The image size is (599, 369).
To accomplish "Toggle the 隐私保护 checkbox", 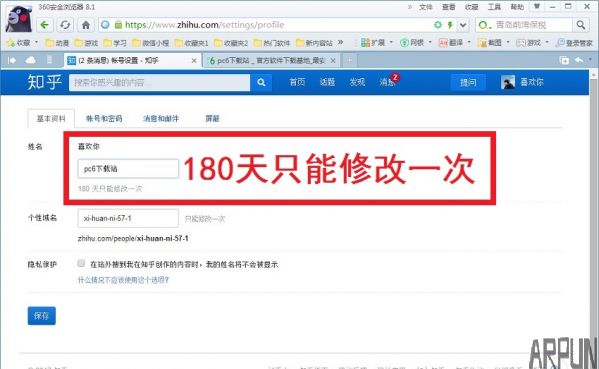I will [81, 263].
